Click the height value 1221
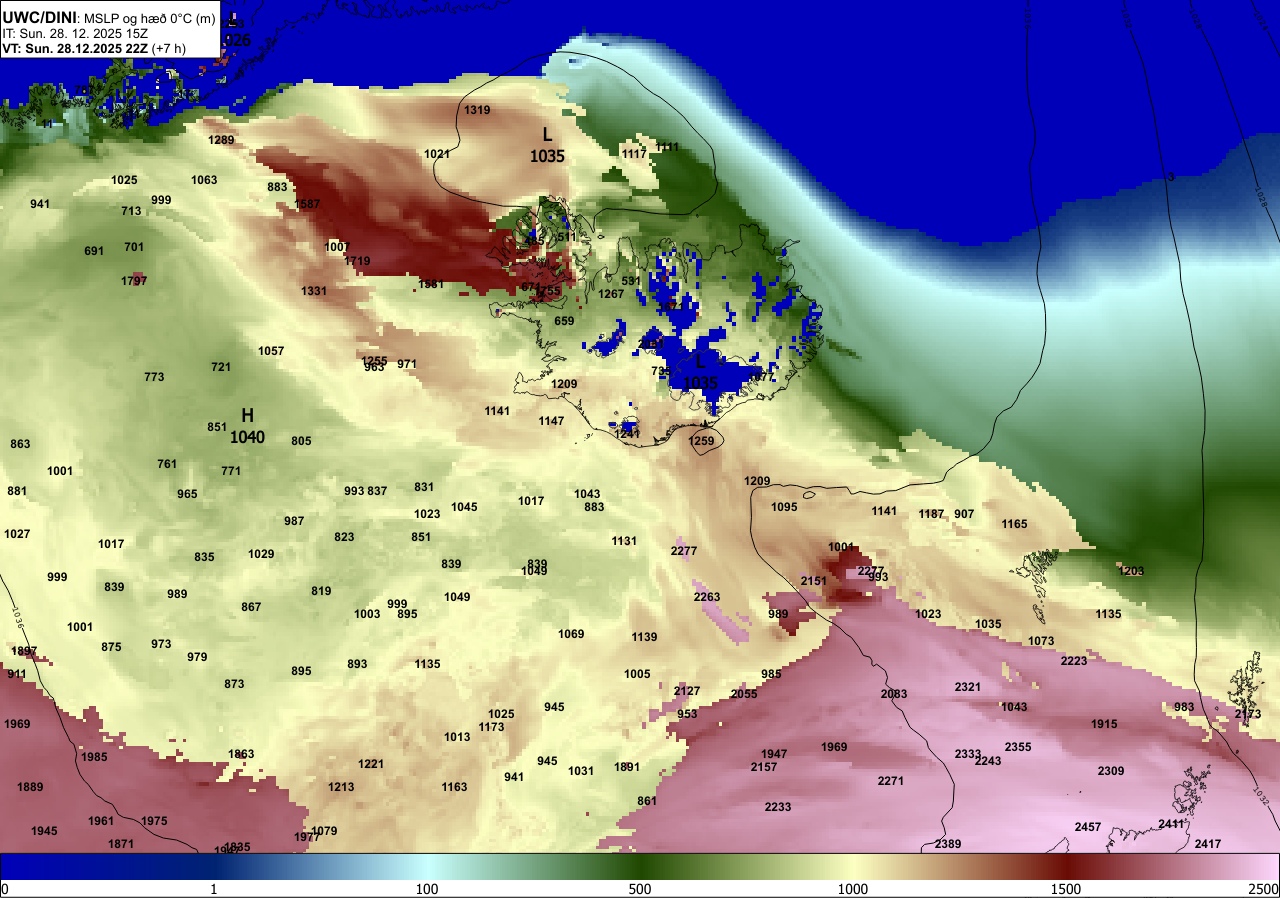The width and height of the screenshot is (1280, 898). (x=371, y=764)
